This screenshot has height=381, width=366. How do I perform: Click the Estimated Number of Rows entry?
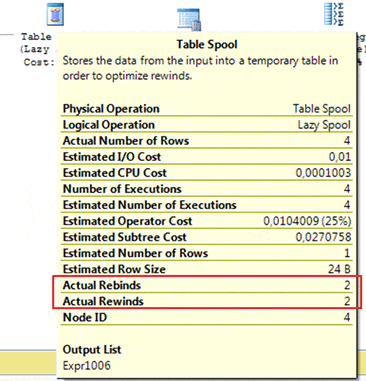[207, 253]
